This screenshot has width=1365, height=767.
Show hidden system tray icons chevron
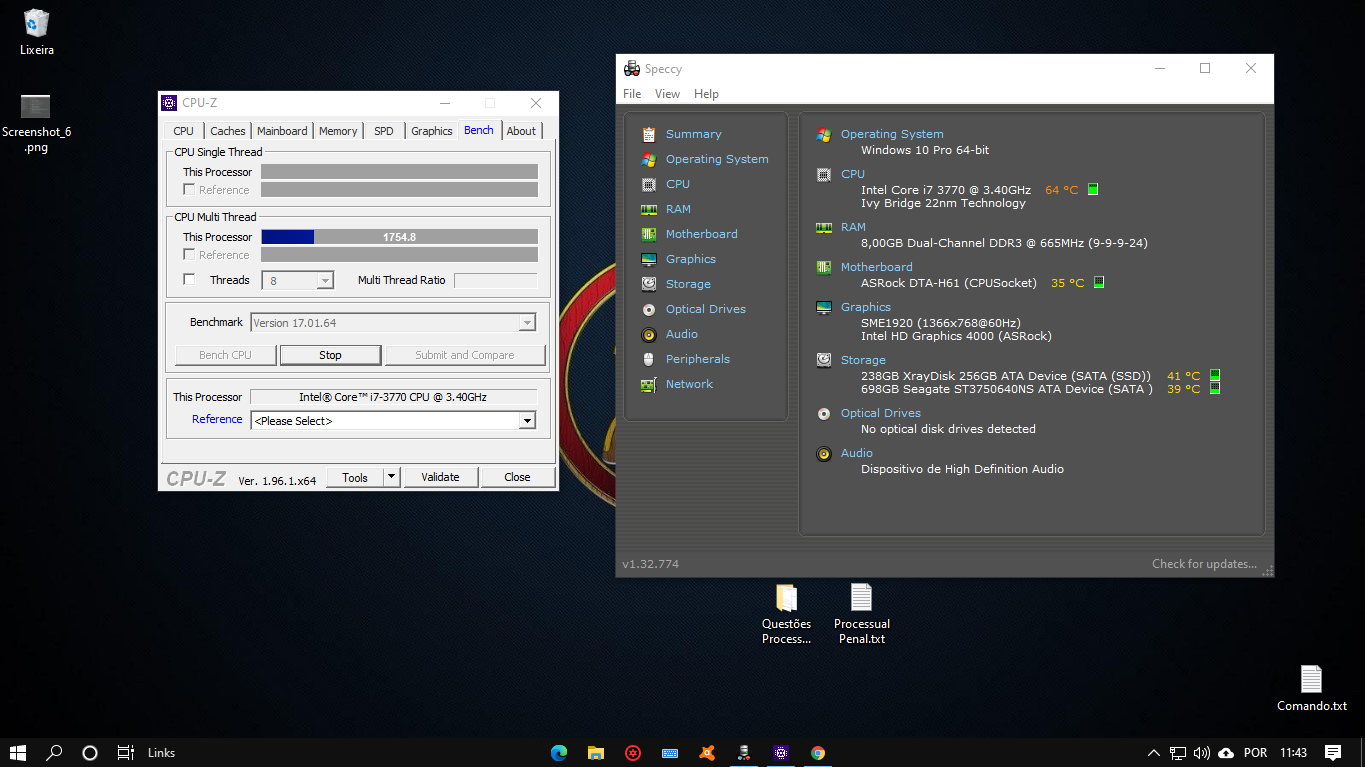point(1153,753)
